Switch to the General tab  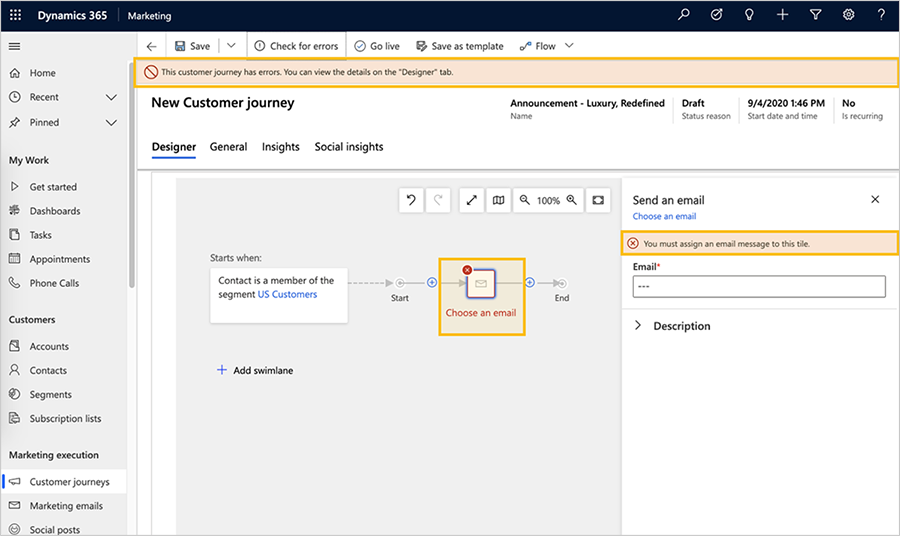coord(228,147)
